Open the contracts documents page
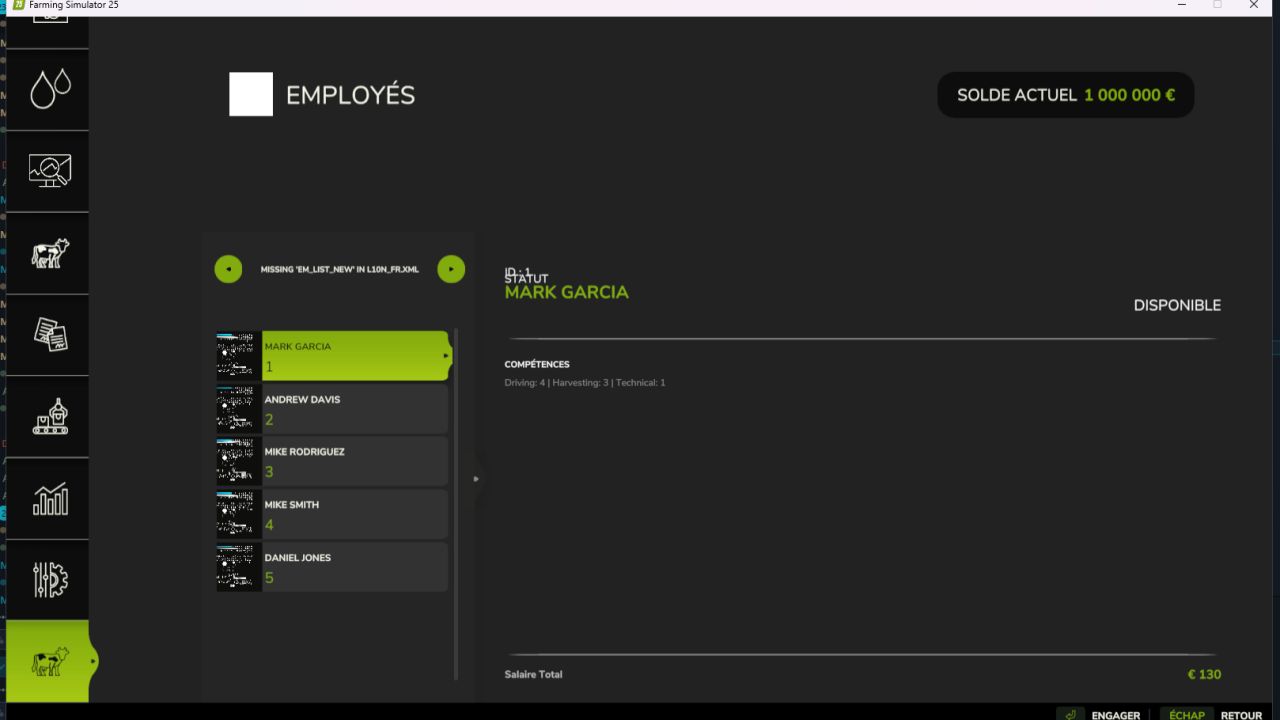Screen dimensions: 1280x720 (x=49, y=335)
